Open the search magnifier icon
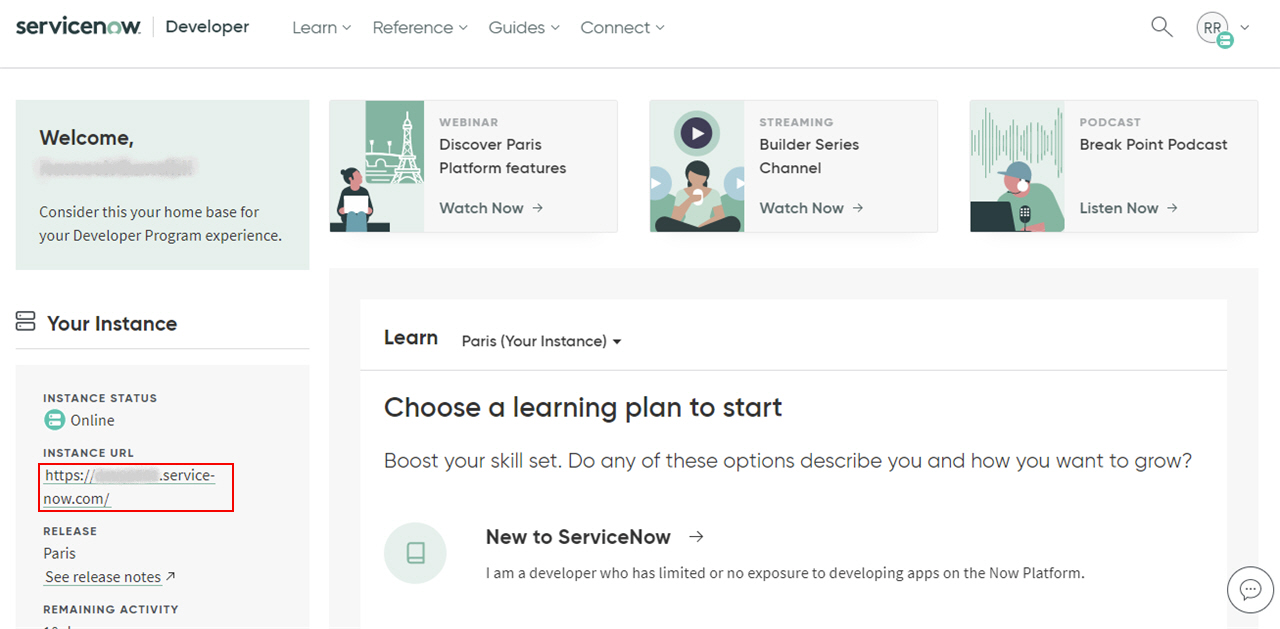1280x629 pixels. [1161, 27]
